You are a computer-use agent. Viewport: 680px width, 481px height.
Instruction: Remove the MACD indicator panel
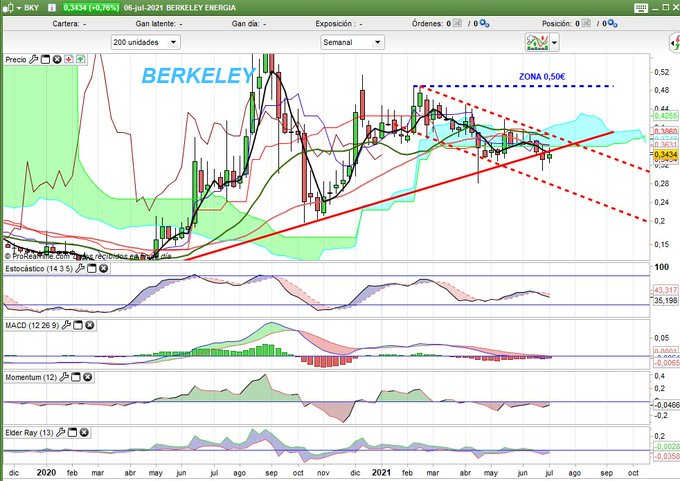point(89,325)
